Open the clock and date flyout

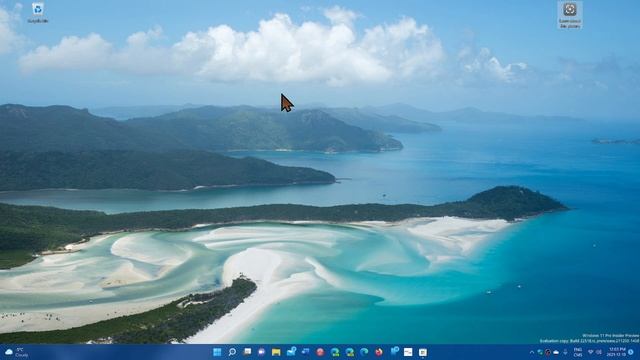click(616, 352)
